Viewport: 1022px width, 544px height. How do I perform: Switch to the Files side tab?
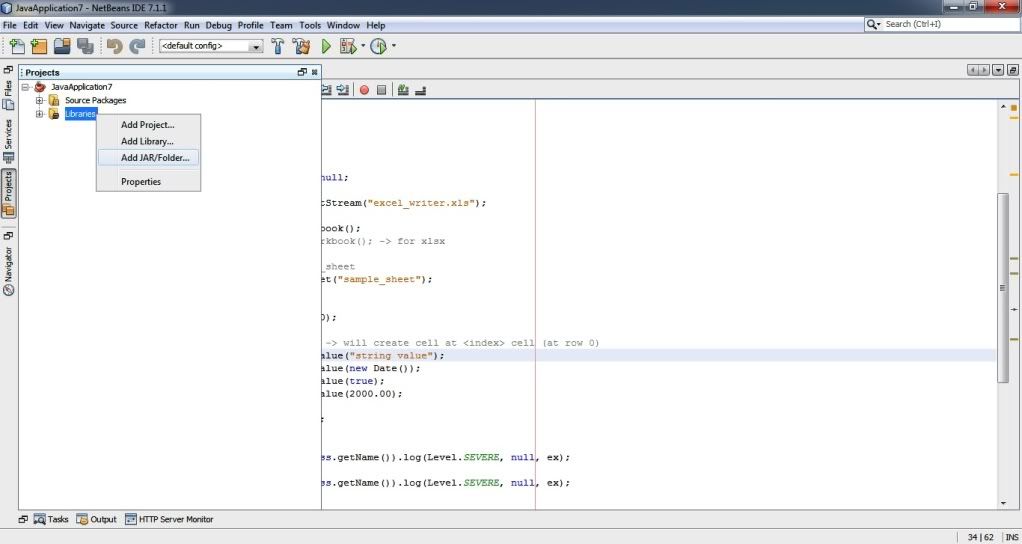coord(8,94)
